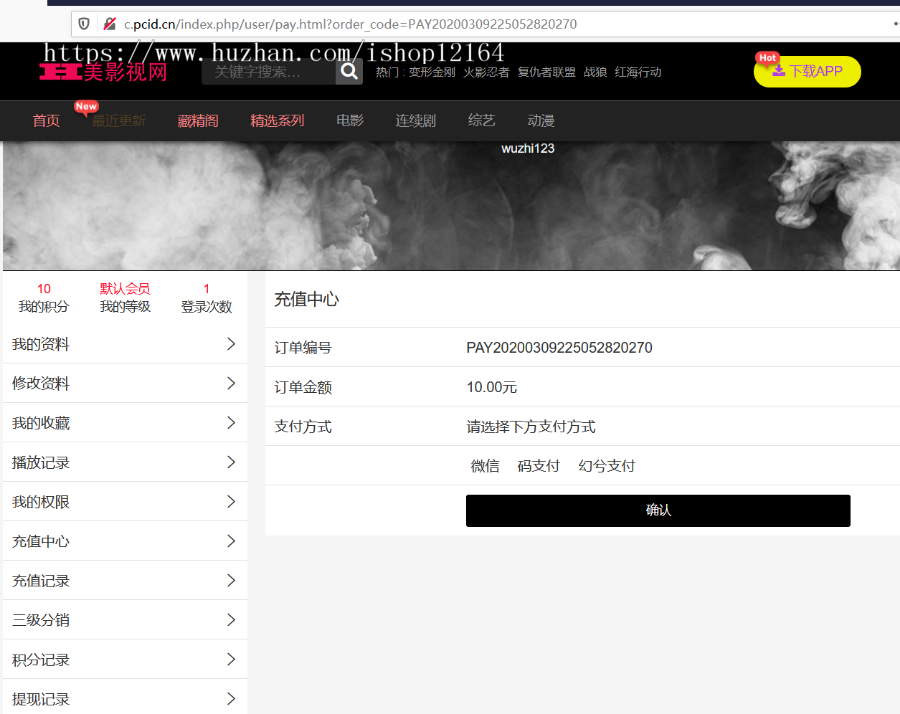Click the keyword search input field
Viewport: 900px width, 714px height.
coord(269,72)
